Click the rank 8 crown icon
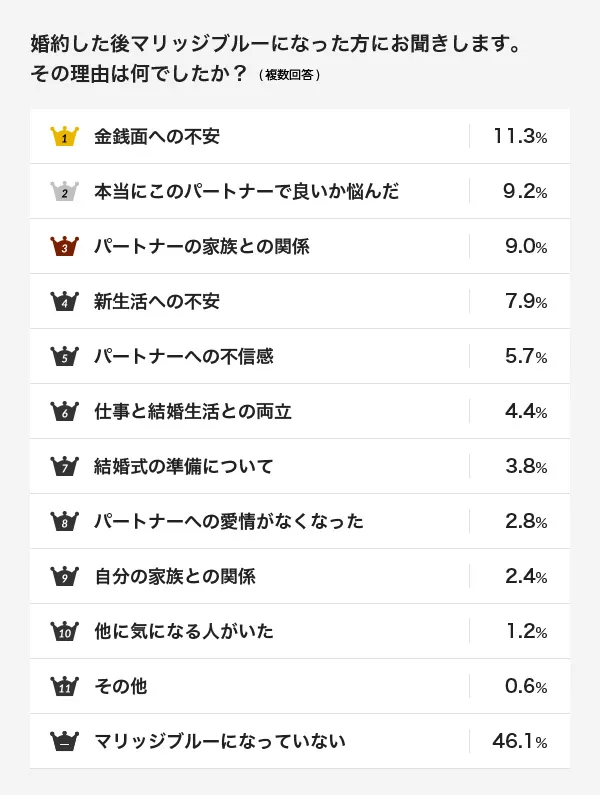The width and height of the screenshot is (600, 795). (x=64, y=521)
